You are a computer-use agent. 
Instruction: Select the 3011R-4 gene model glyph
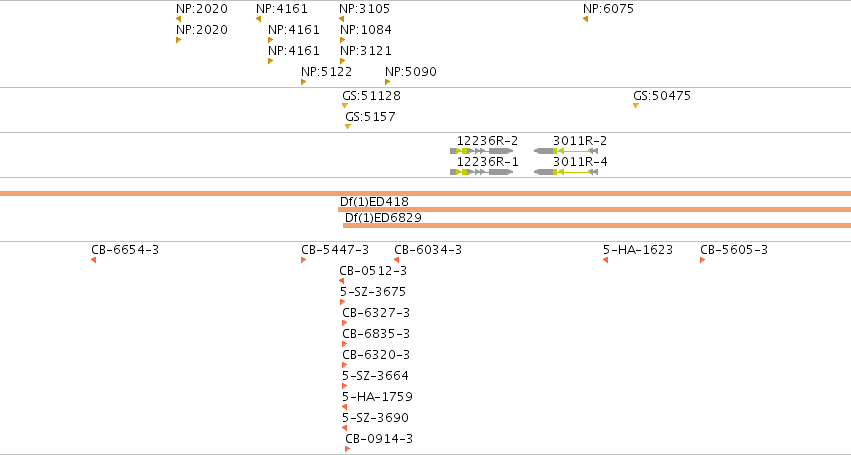pyautogui.click(x=566, y=172)
